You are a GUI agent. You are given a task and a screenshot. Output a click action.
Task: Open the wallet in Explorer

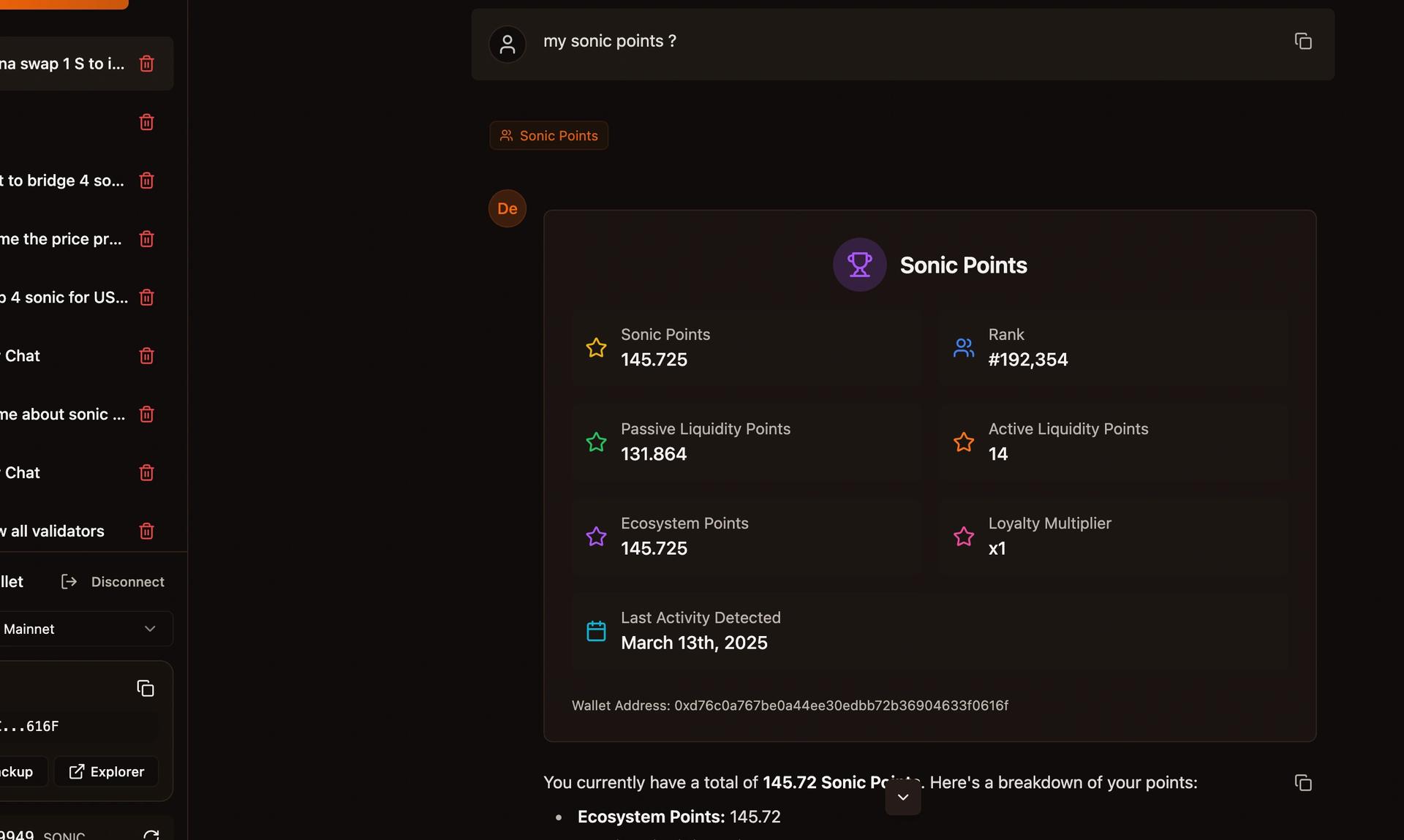(x=106, y=771)
